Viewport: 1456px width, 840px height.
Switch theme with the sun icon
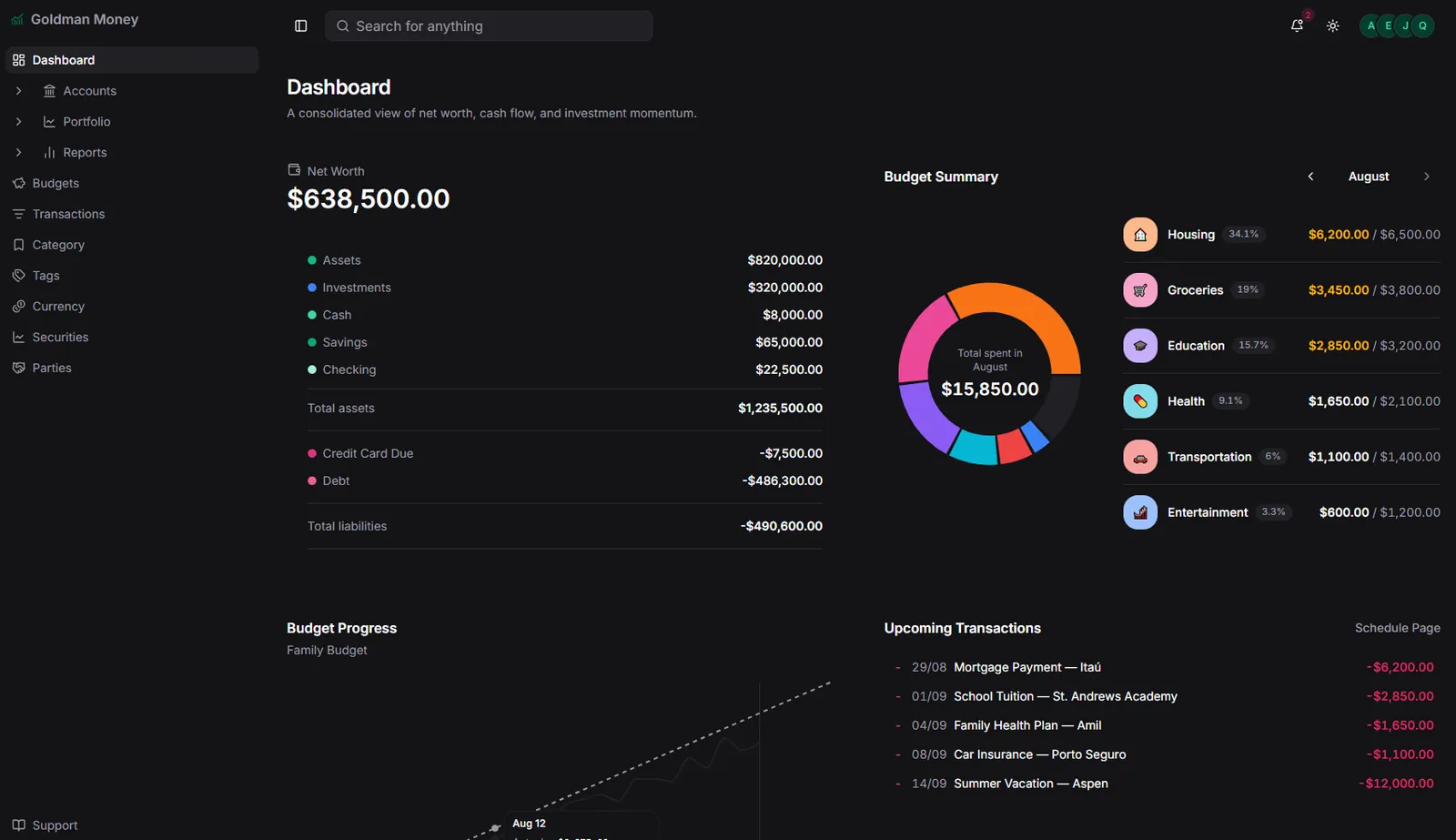tap(1333, 26)
